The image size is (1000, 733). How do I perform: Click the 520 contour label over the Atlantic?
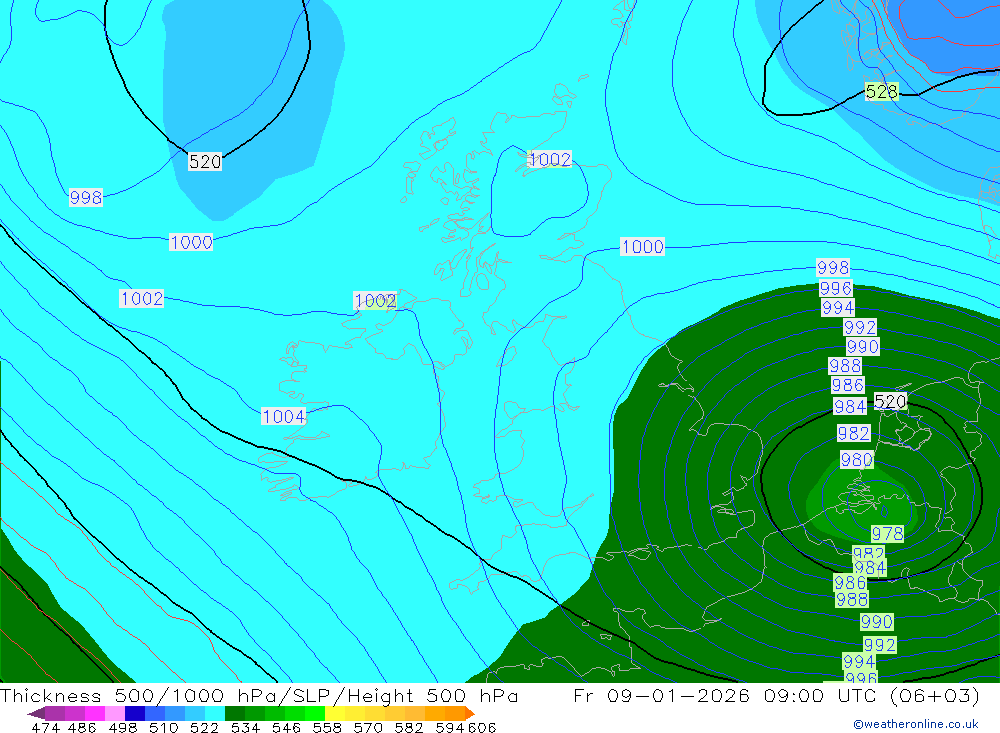click(205, 161)
